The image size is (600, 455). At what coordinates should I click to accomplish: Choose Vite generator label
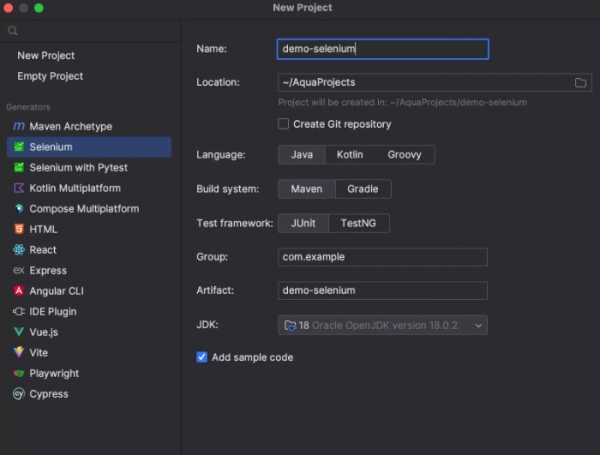point(39,353)
